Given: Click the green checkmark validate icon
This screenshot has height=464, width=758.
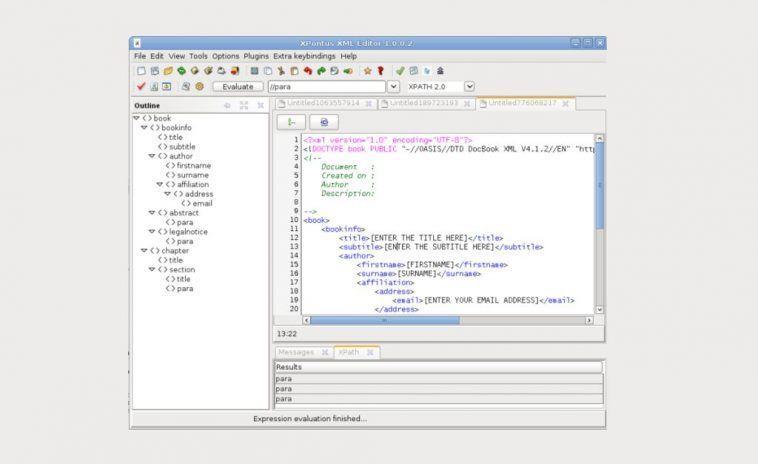Looking at the screenshot, I should tap(400, 71).
